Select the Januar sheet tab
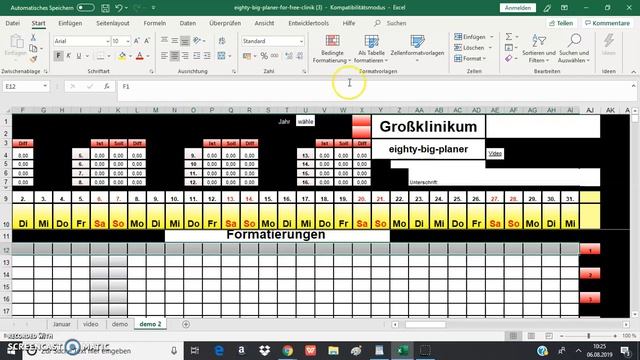 pyautogui.click(x=62, y=324)
